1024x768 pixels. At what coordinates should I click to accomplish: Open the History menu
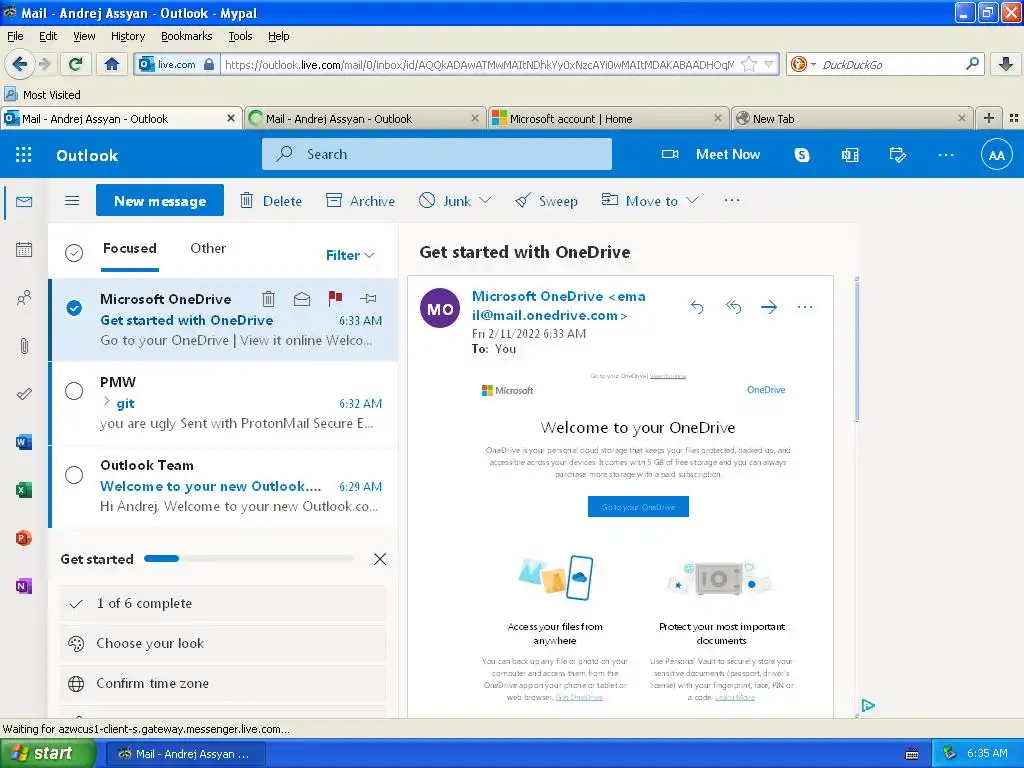click(x=128, y=36)
